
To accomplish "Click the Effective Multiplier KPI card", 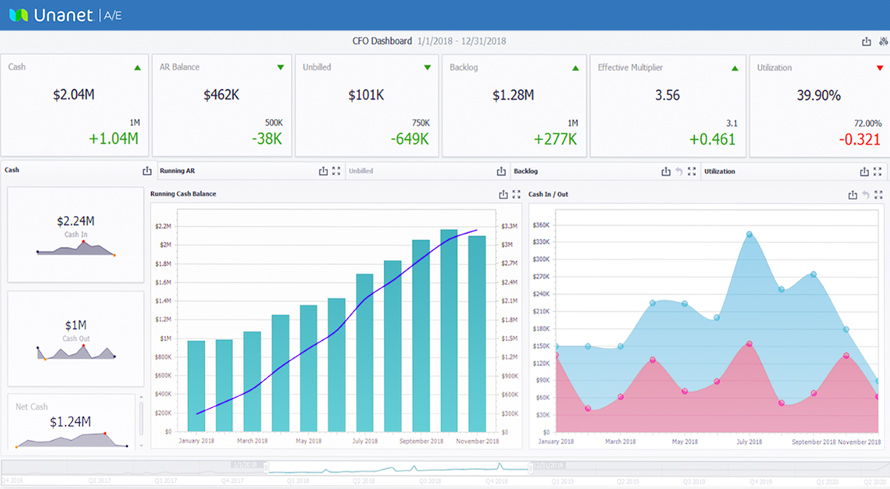I will tap(667, 105).
